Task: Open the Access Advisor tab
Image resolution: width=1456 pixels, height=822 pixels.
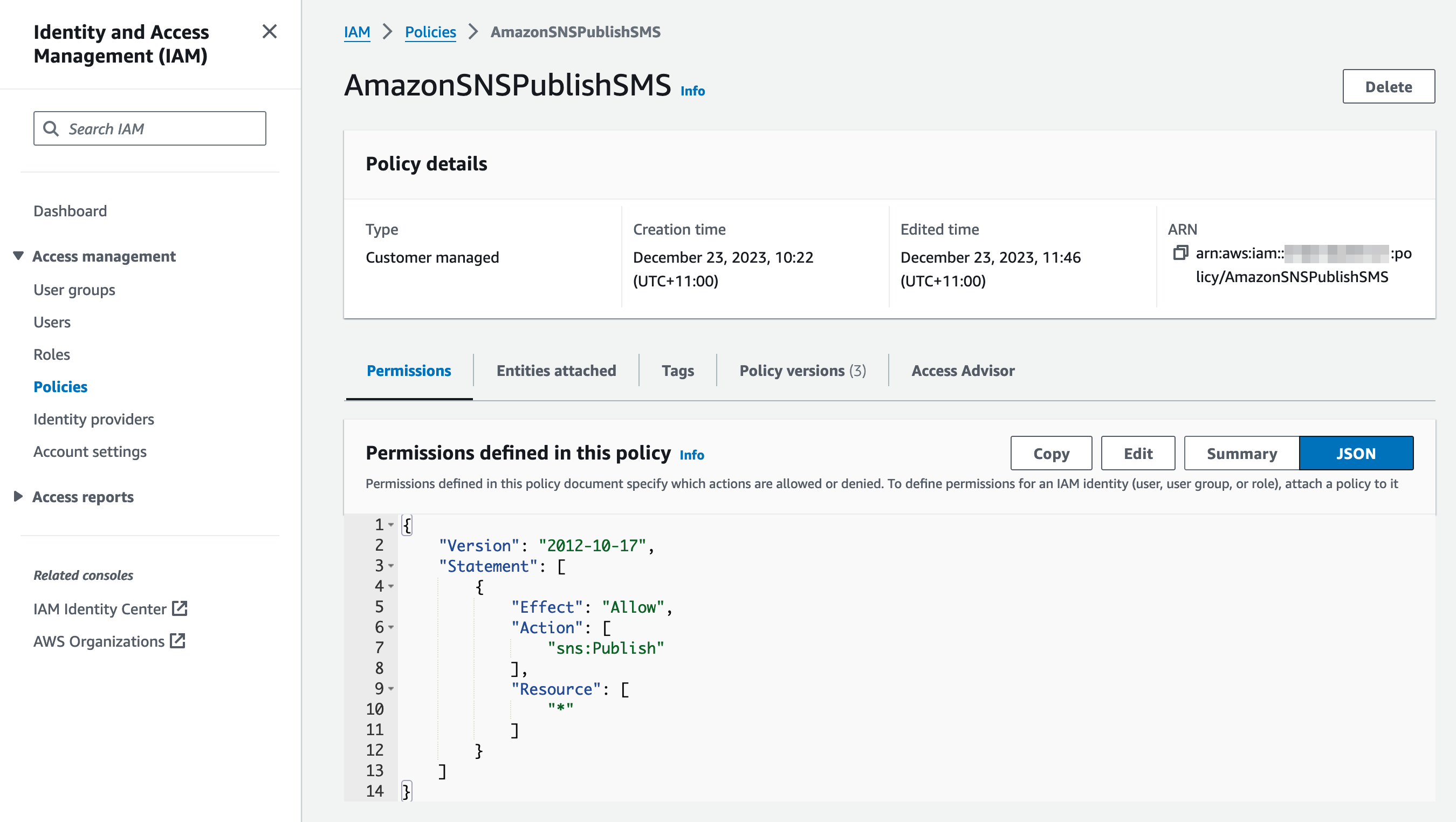Action: (x=963, y=371)
